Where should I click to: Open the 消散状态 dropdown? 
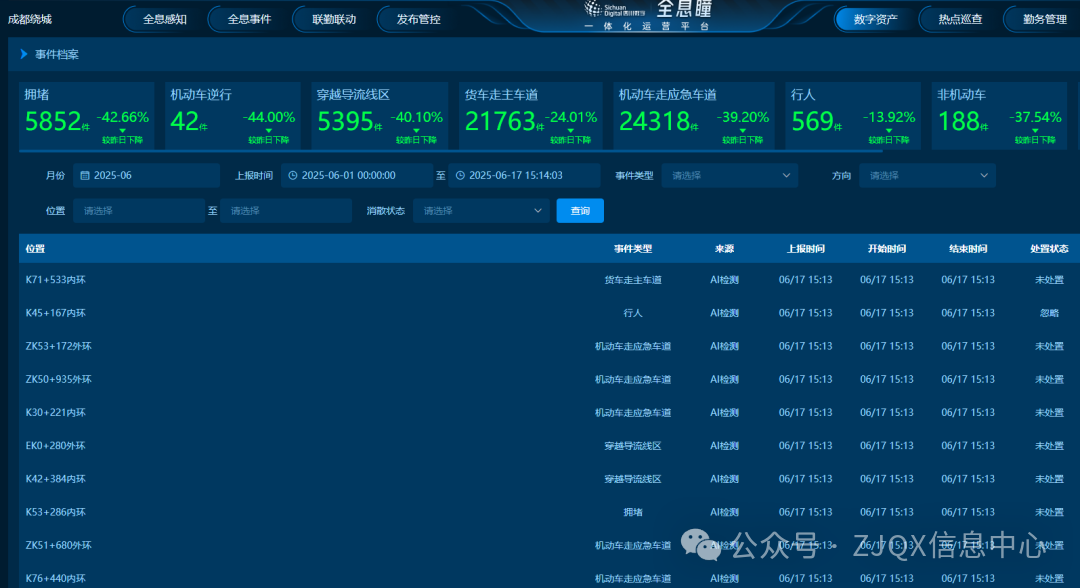click(x=482, y=211)
